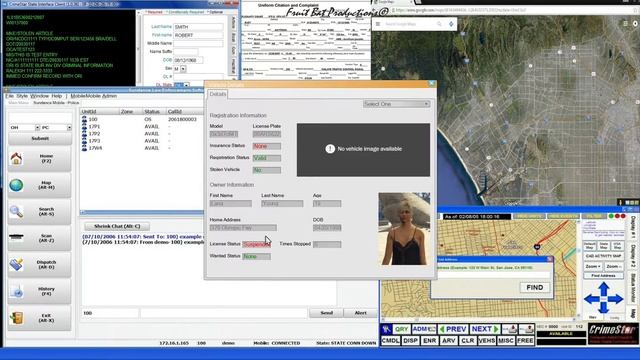The height and width of the screenshot is (360, 640).
Task: Click the first officer icon right of NEXT
Action: tap(509, 329)
